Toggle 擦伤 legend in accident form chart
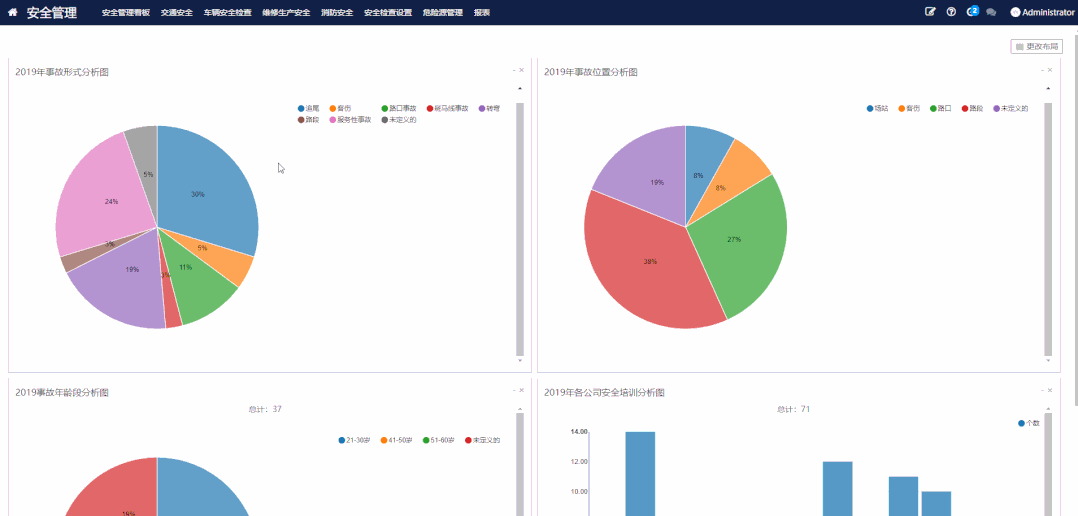 [340, 109]
